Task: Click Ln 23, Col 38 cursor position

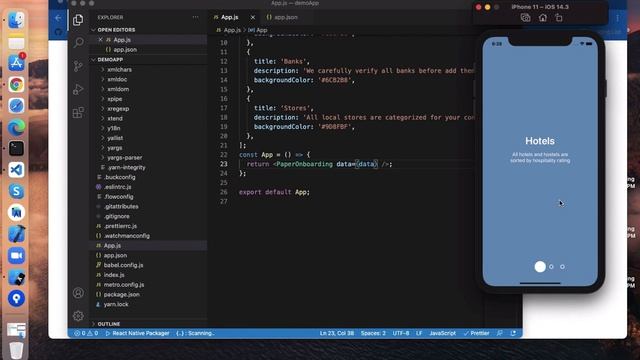Action: [337, 333]
